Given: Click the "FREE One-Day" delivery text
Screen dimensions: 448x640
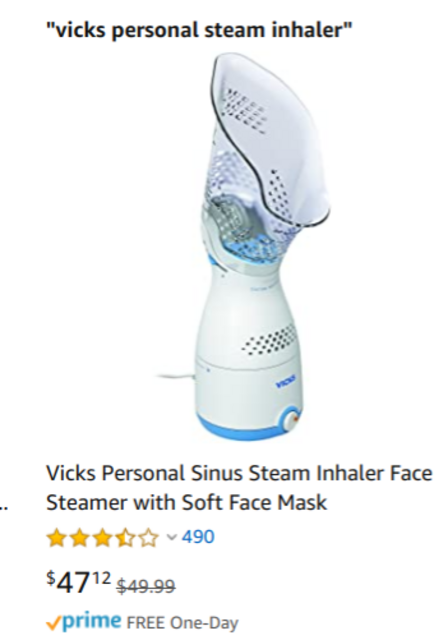Looking at the screenshot, I should click(x=182, y=623).
